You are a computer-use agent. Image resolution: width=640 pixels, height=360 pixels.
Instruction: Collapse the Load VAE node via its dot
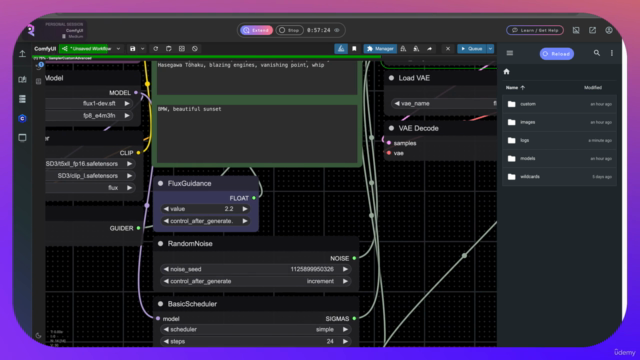tap(391, 78)
